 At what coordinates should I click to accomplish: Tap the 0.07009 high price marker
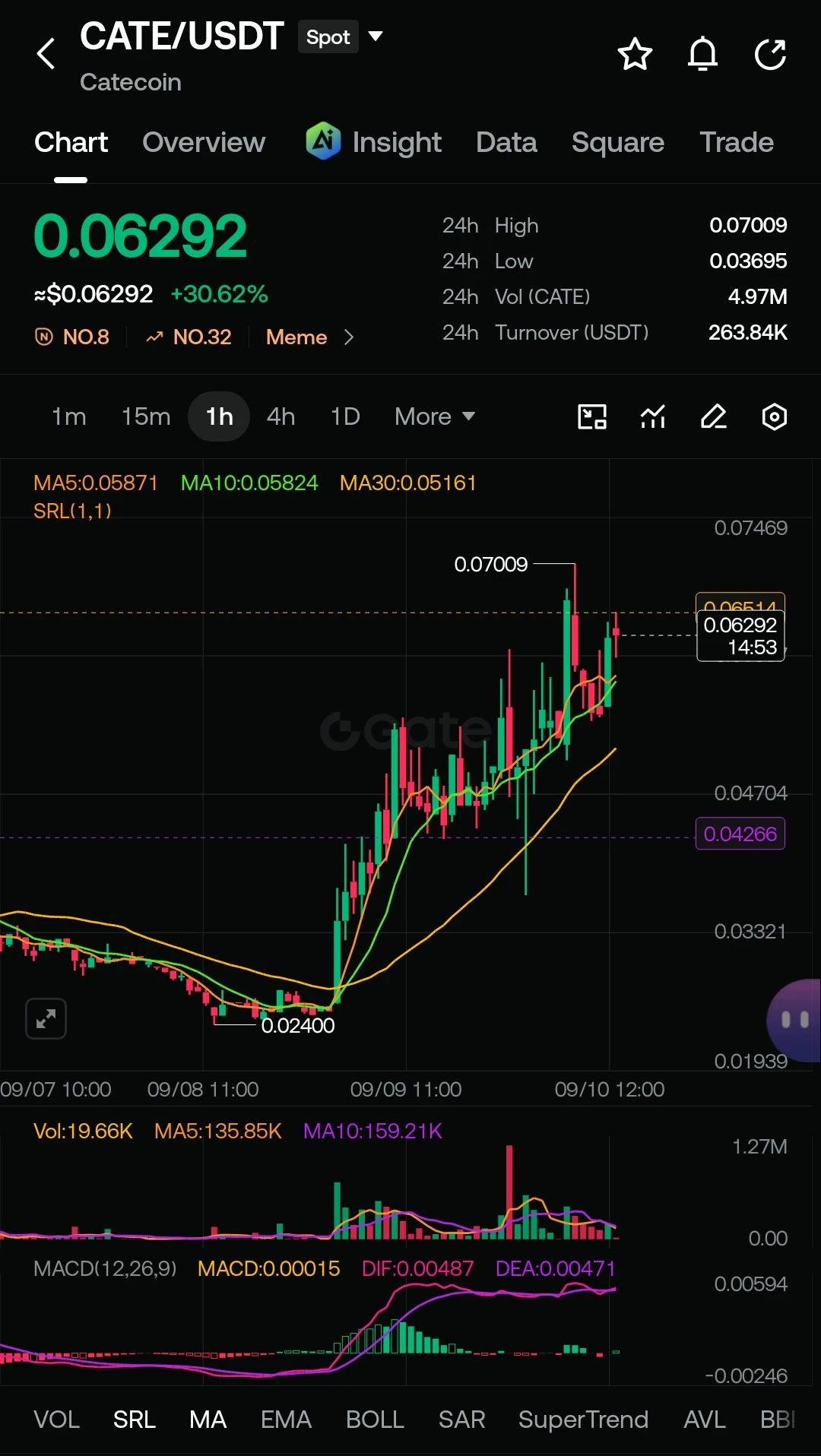click(491, 564)
